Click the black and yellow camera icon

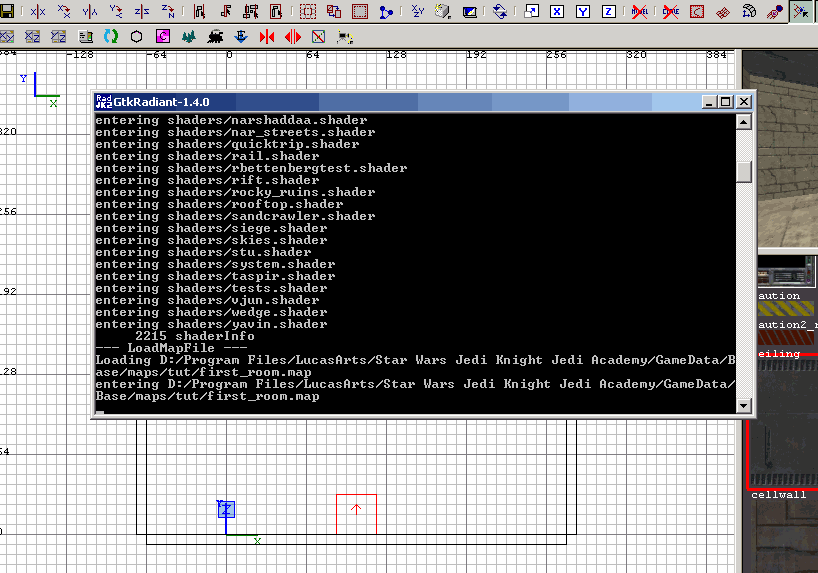coord(344,36)
